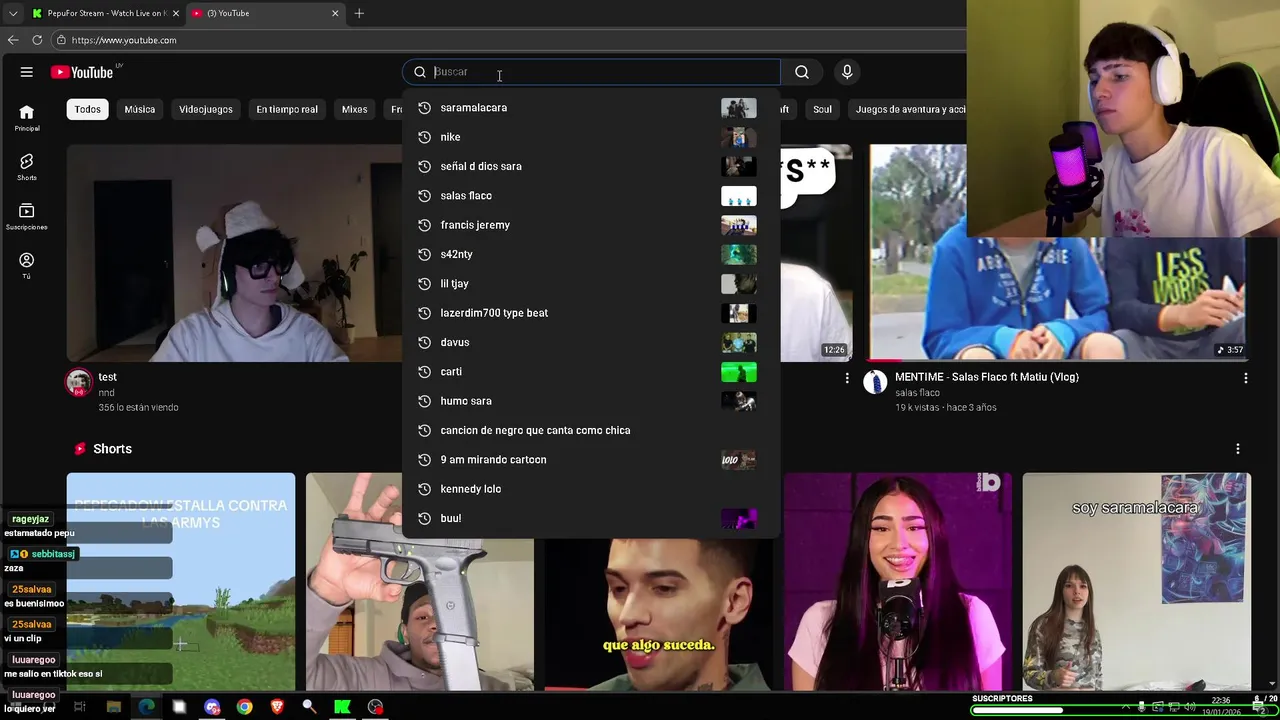Open the tab list dropdown arrow

[x=13, y=13]
